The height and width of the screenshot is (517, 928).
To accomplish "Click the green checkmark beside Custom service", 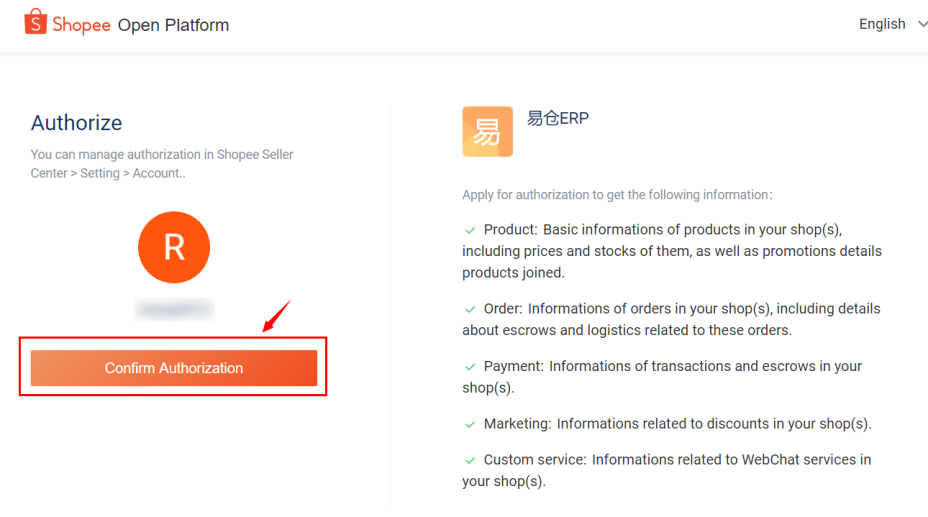I will click(470, 460).
